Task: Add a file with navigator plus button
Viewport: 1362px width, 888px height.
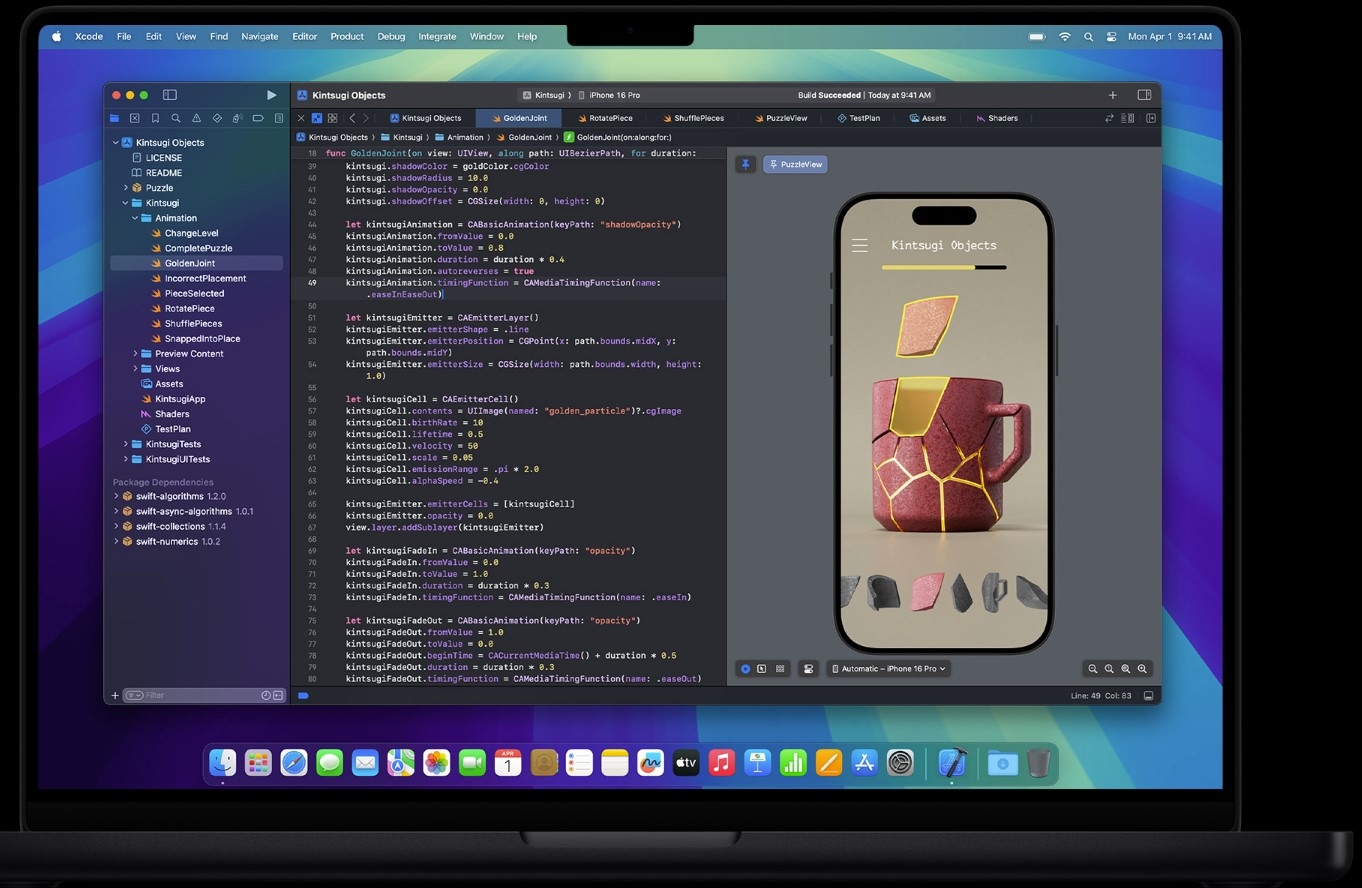Action: point(115,695)
